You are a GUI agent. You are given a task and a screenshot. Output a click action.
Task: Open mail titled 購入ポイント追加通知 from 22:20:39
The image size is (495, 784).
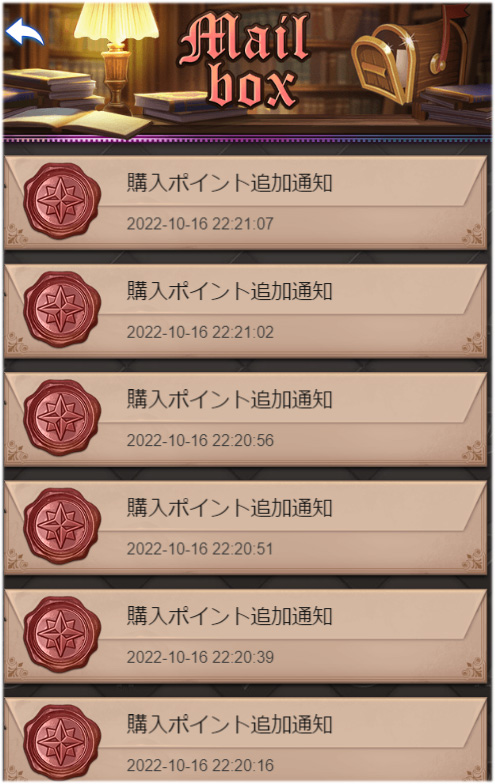coord(246,636)
